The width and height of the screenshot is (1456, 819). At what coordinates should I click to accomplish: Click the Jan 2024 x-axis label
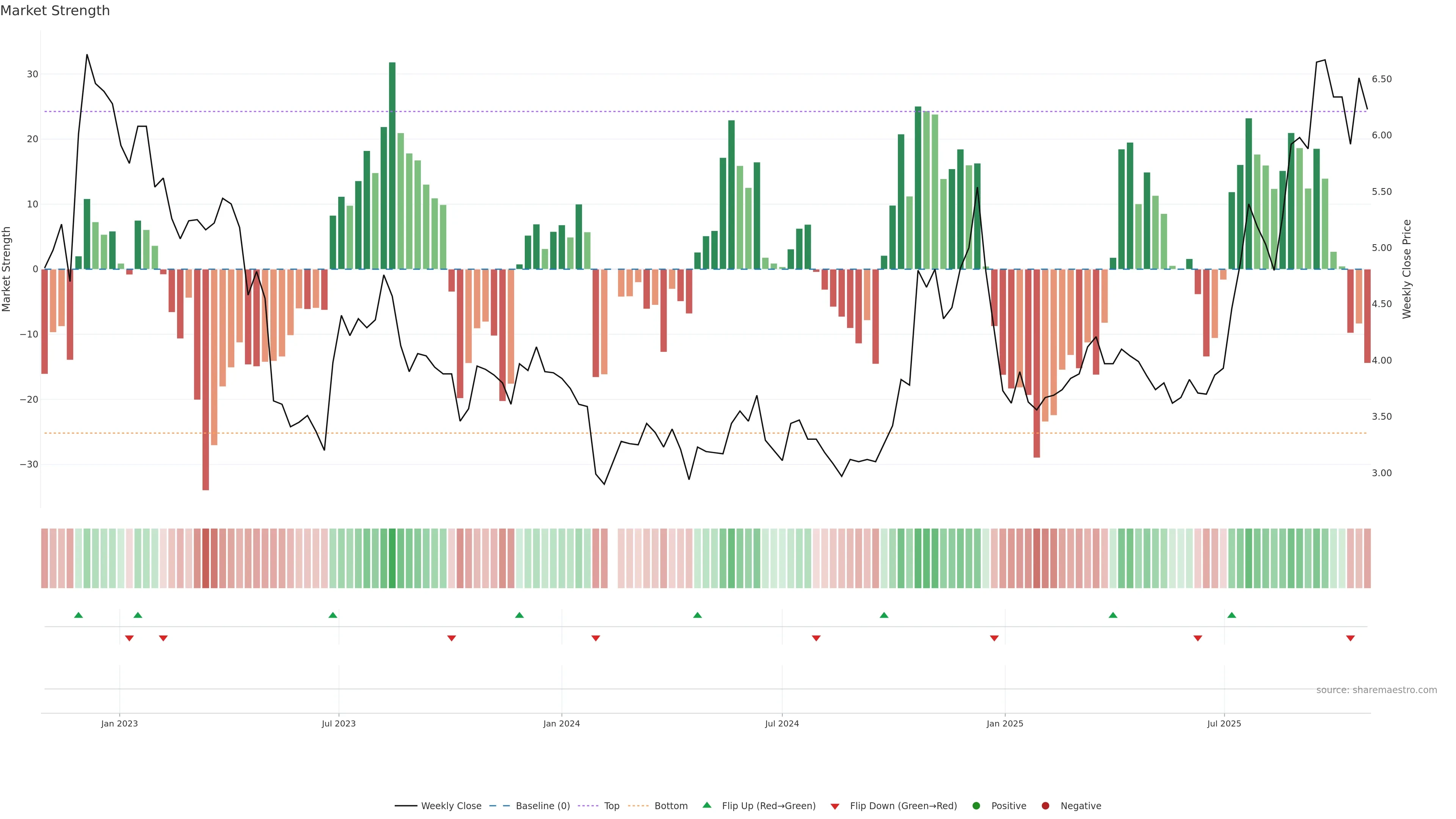561,723
